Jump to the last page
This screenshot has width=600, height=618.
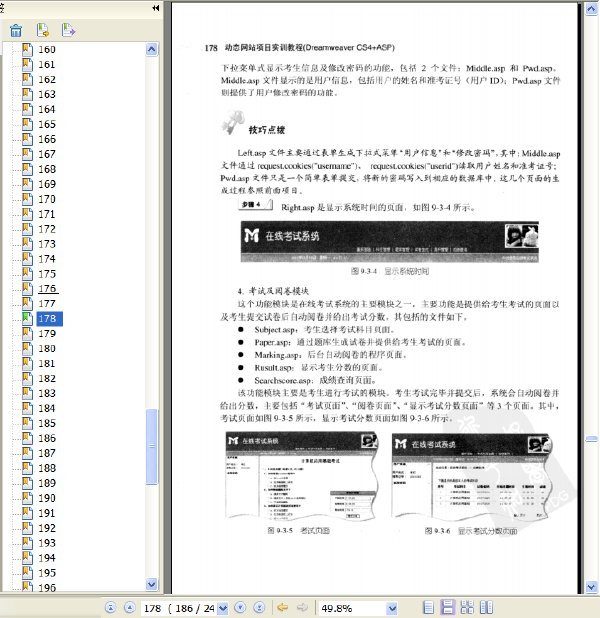tap(259, 607)
